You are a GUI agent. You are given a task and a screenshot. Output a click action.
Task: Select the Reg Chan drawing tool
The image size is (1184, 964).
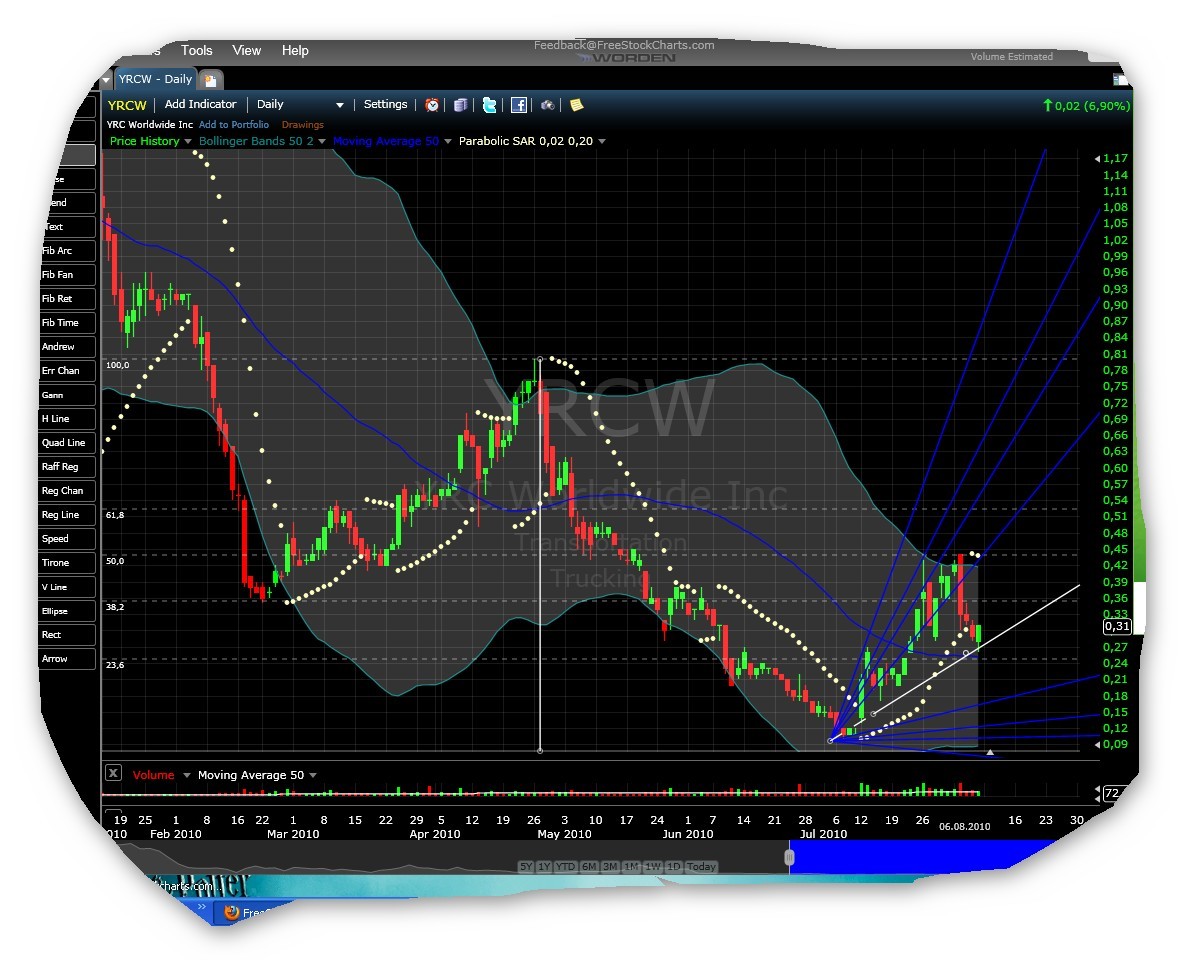(x=68, y=491)
